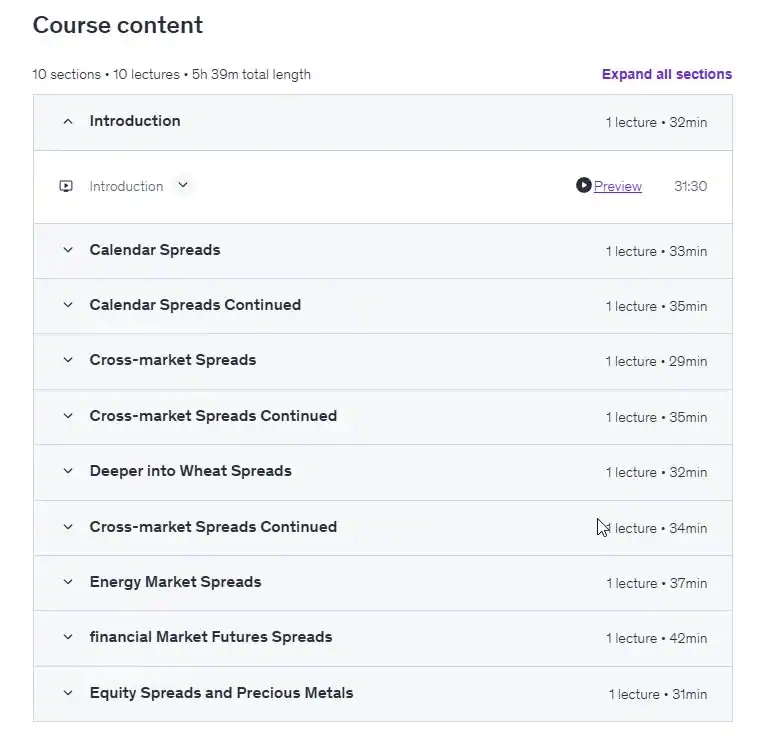
Task: Open the 34min Cross-market Spreads Continued section
Action: [x=383, y=528]
